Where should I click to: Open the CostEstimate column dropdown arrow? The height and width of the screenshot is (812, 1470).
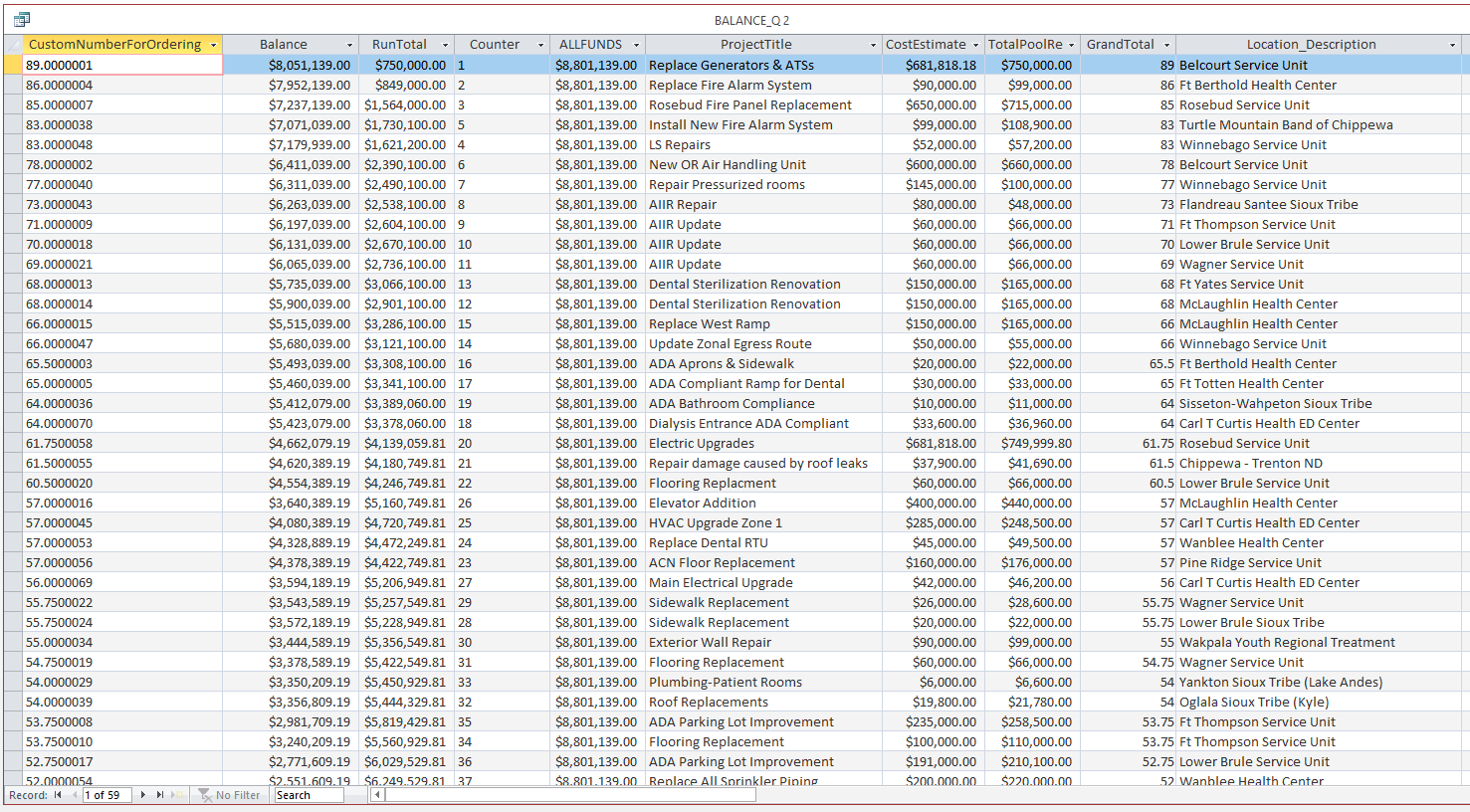(975, 45)
